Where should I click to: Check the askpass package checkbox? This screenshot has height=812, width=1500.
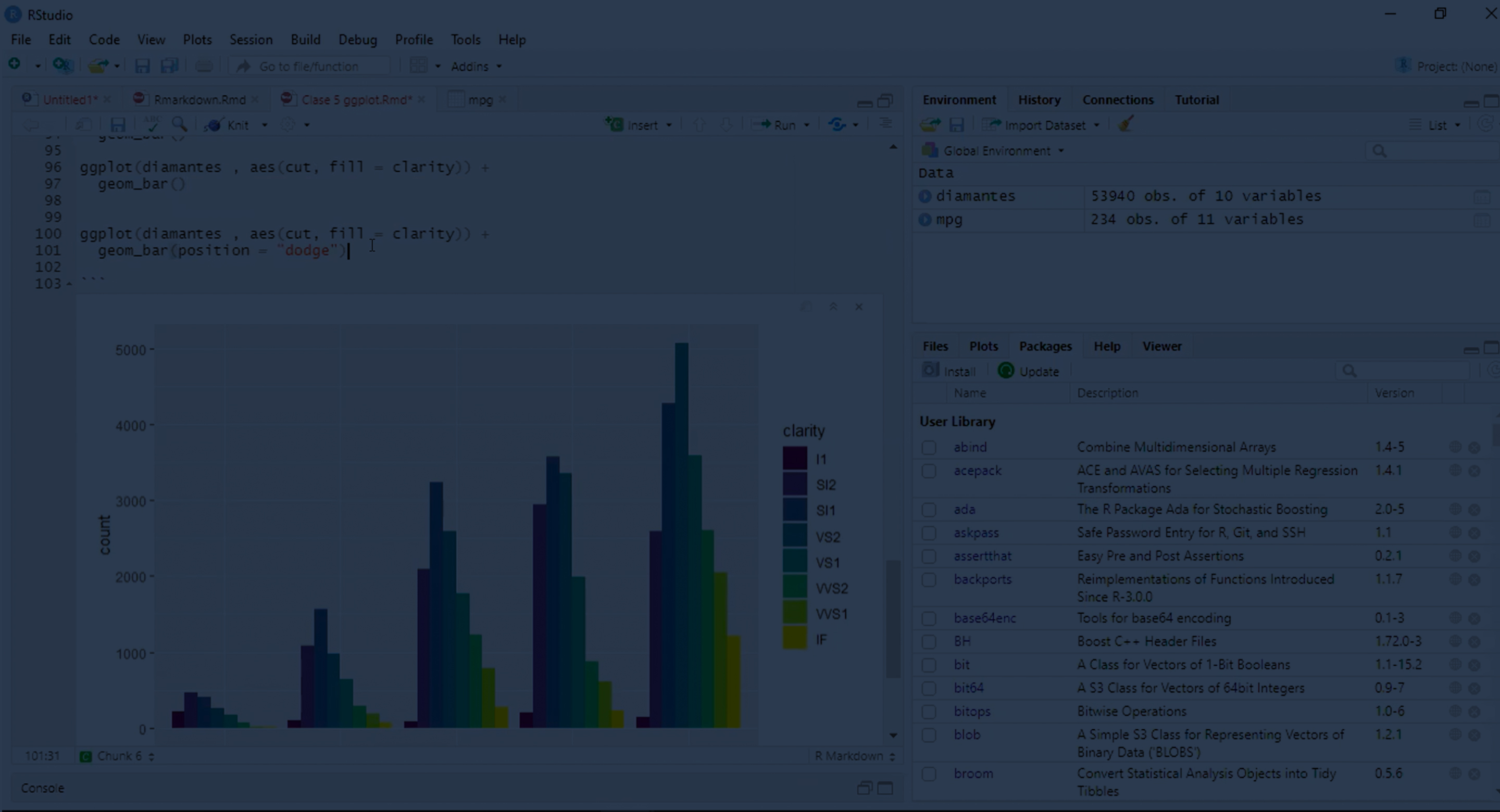click(929, 533)
